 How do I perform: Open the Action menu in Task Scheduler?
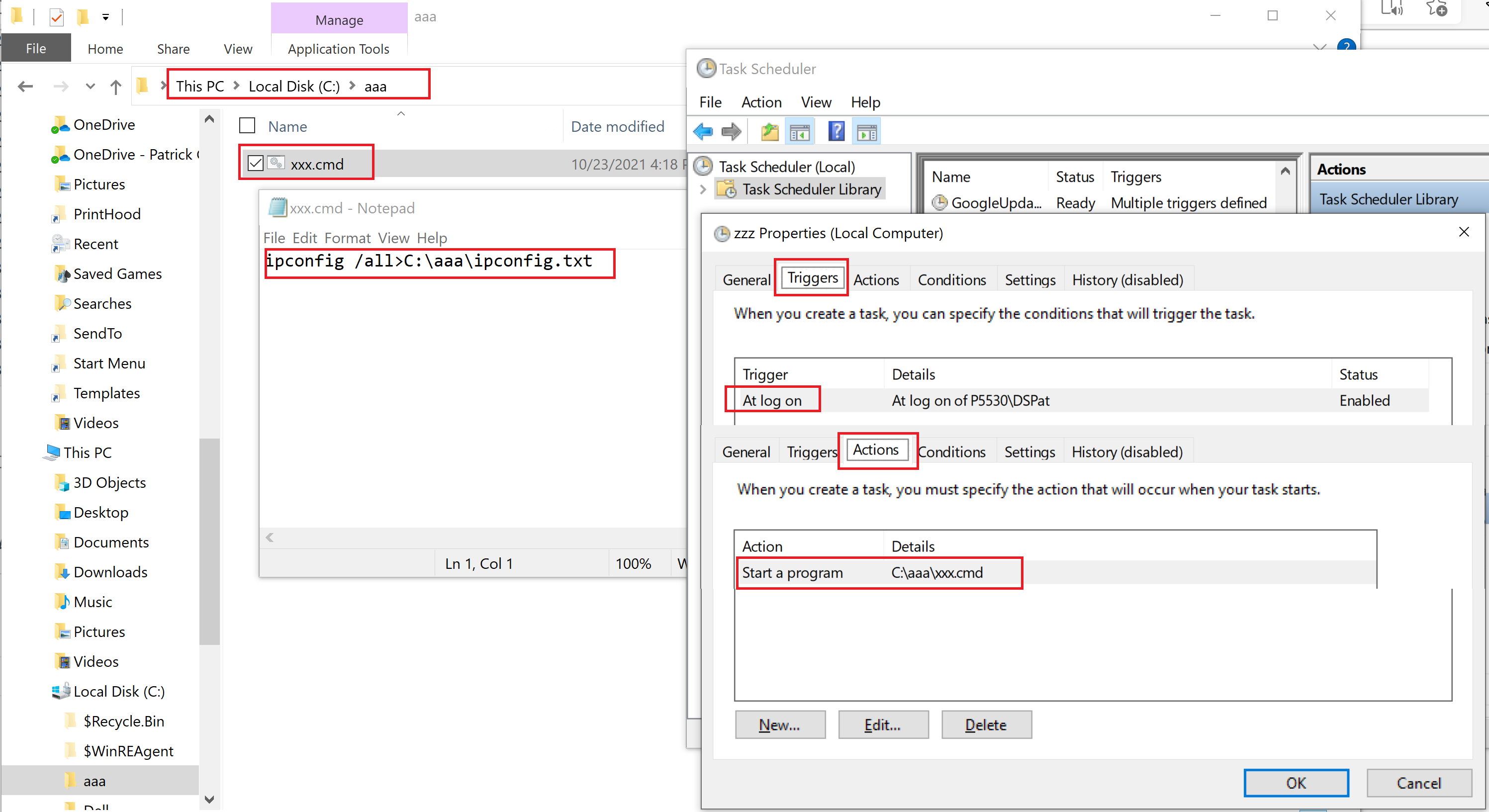(761, 102)
